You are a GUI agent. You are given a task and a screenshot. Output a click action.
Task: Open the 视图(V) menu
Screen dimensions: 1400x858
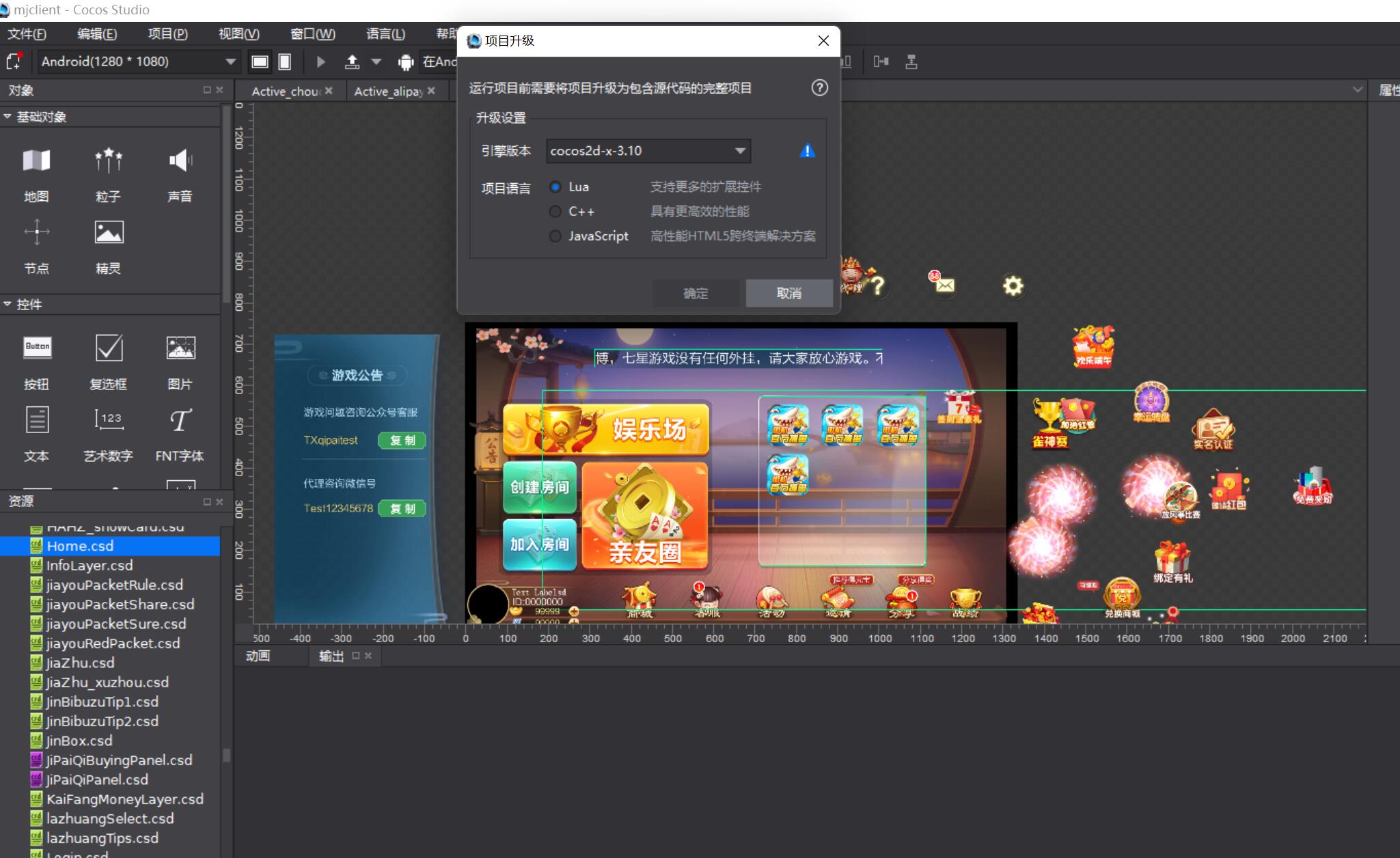[x=239, y=34]
